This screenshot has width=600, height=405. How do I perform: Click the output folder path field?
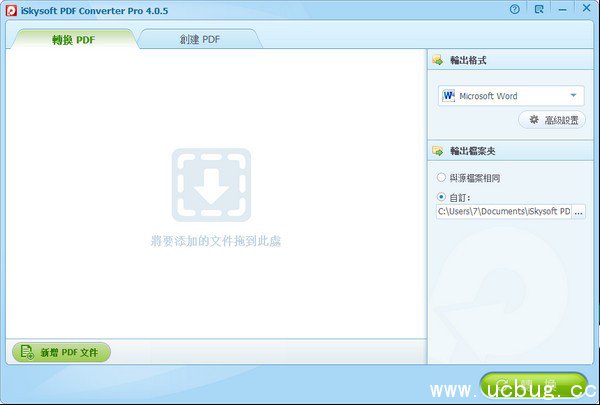tap(503, 212)
